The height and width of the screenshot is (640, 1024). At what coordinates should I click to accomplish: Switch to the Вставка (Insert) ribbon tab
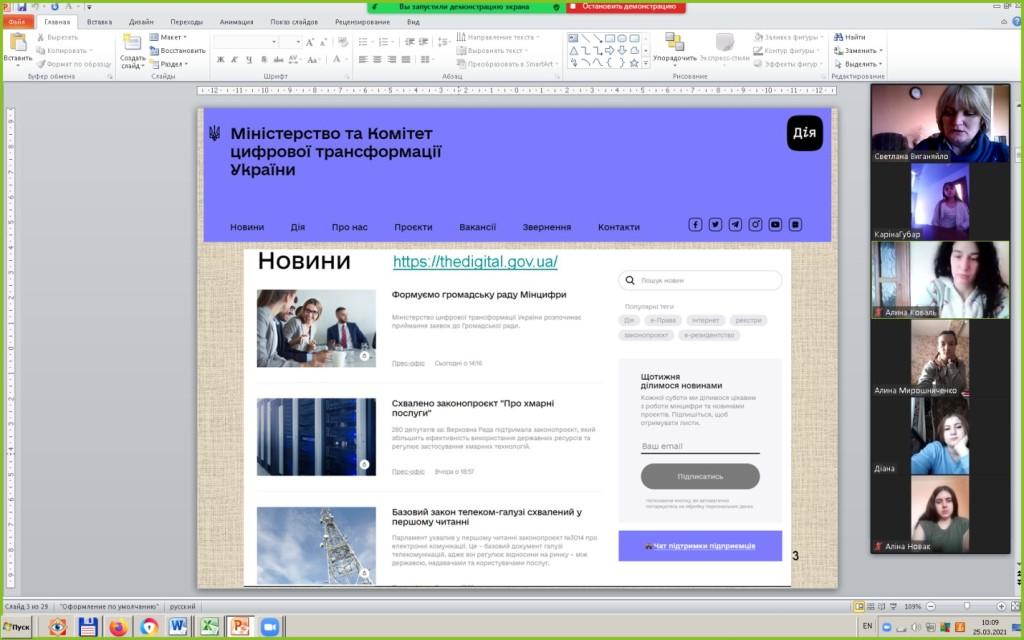click(x=99, y=21)
